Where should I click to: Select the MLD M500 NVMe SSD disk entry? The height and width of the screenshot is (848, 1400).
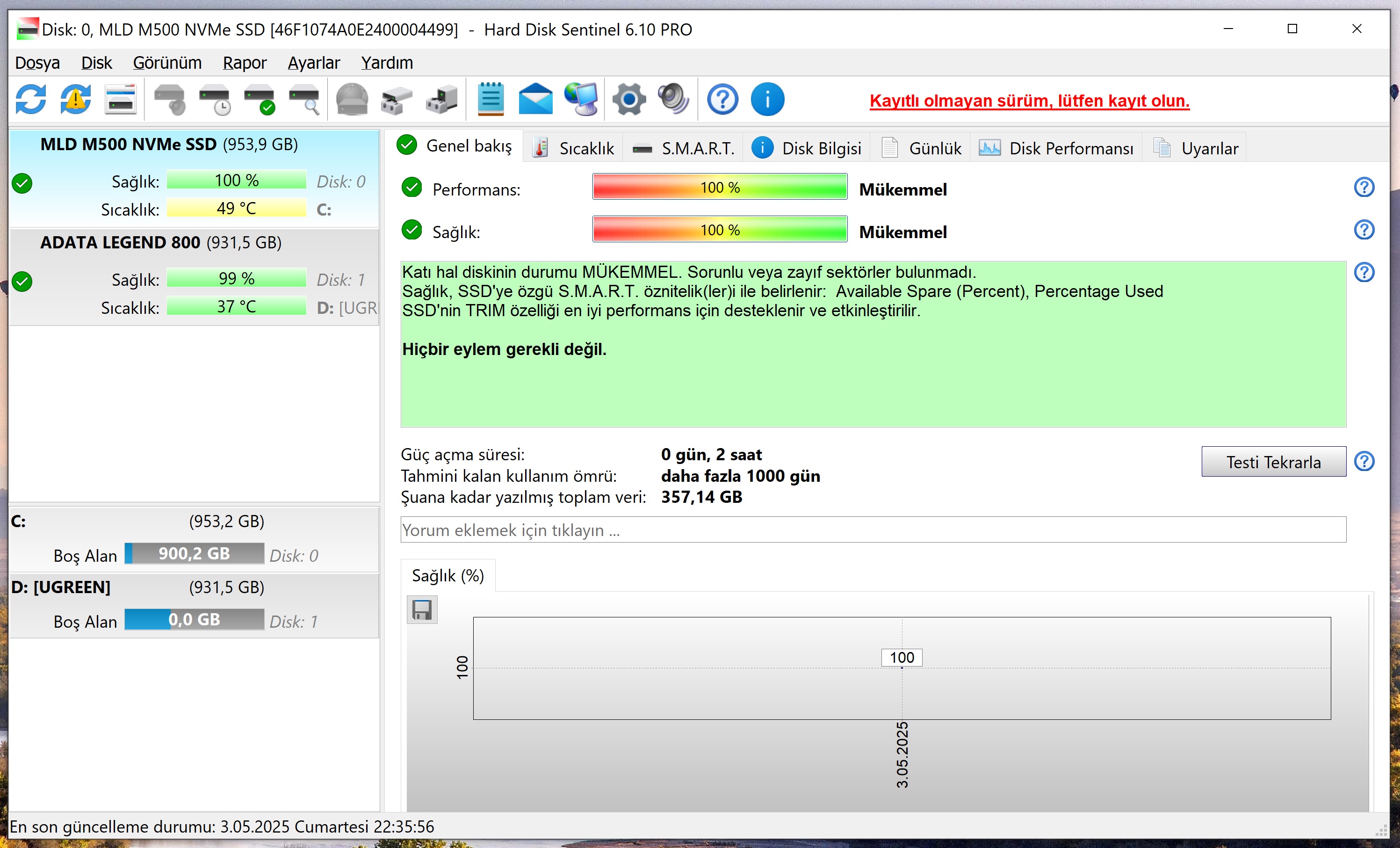pyautogui.click(x=195, y=179)
